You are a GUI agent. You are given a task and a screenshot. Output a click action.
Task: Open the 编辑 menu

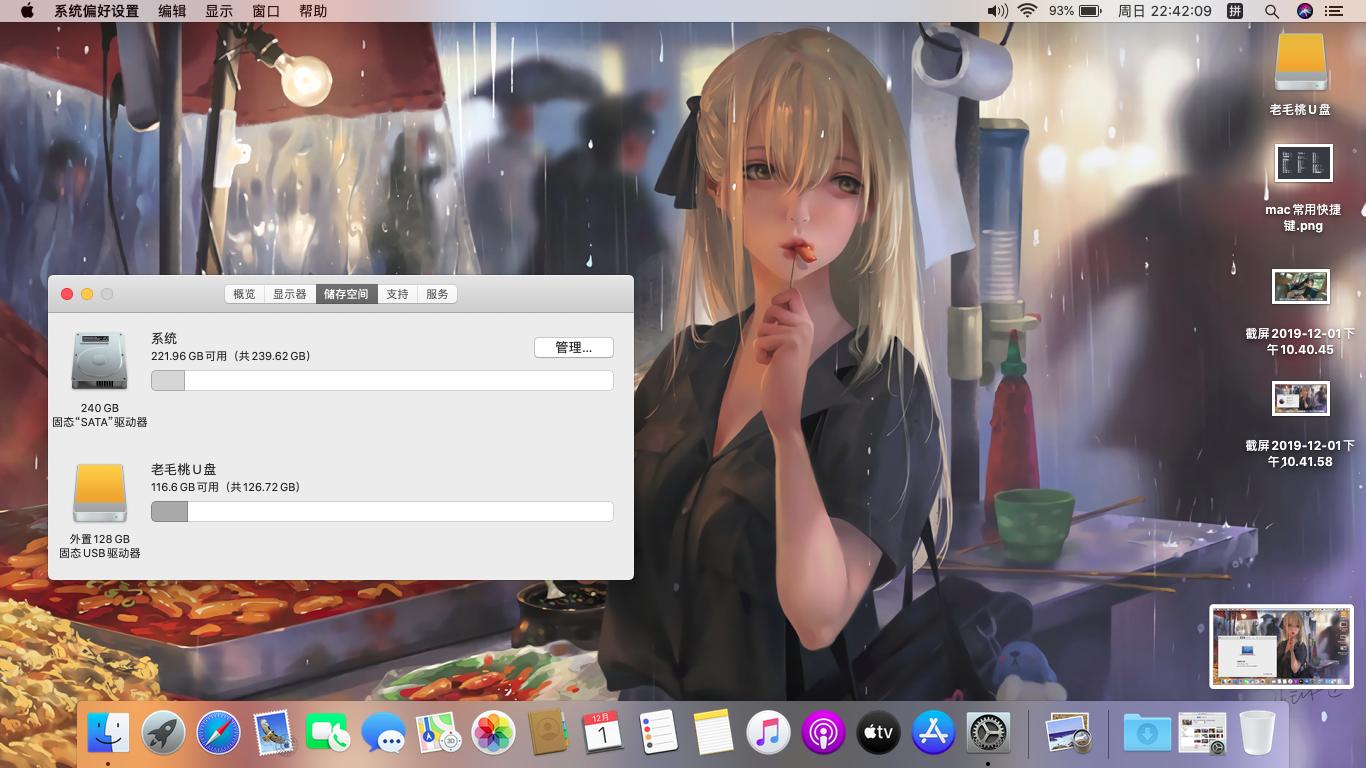(x=172, y=11)
